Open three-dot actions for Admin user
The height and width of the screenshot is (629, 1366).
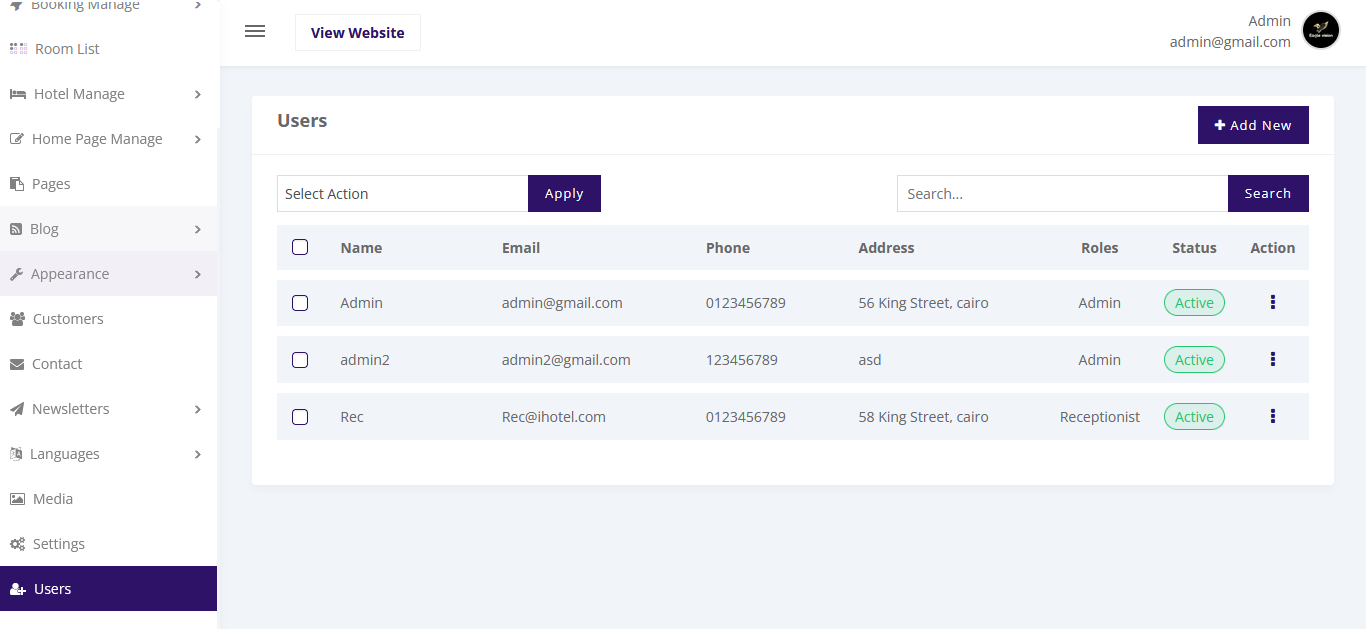pos(1272,302)
